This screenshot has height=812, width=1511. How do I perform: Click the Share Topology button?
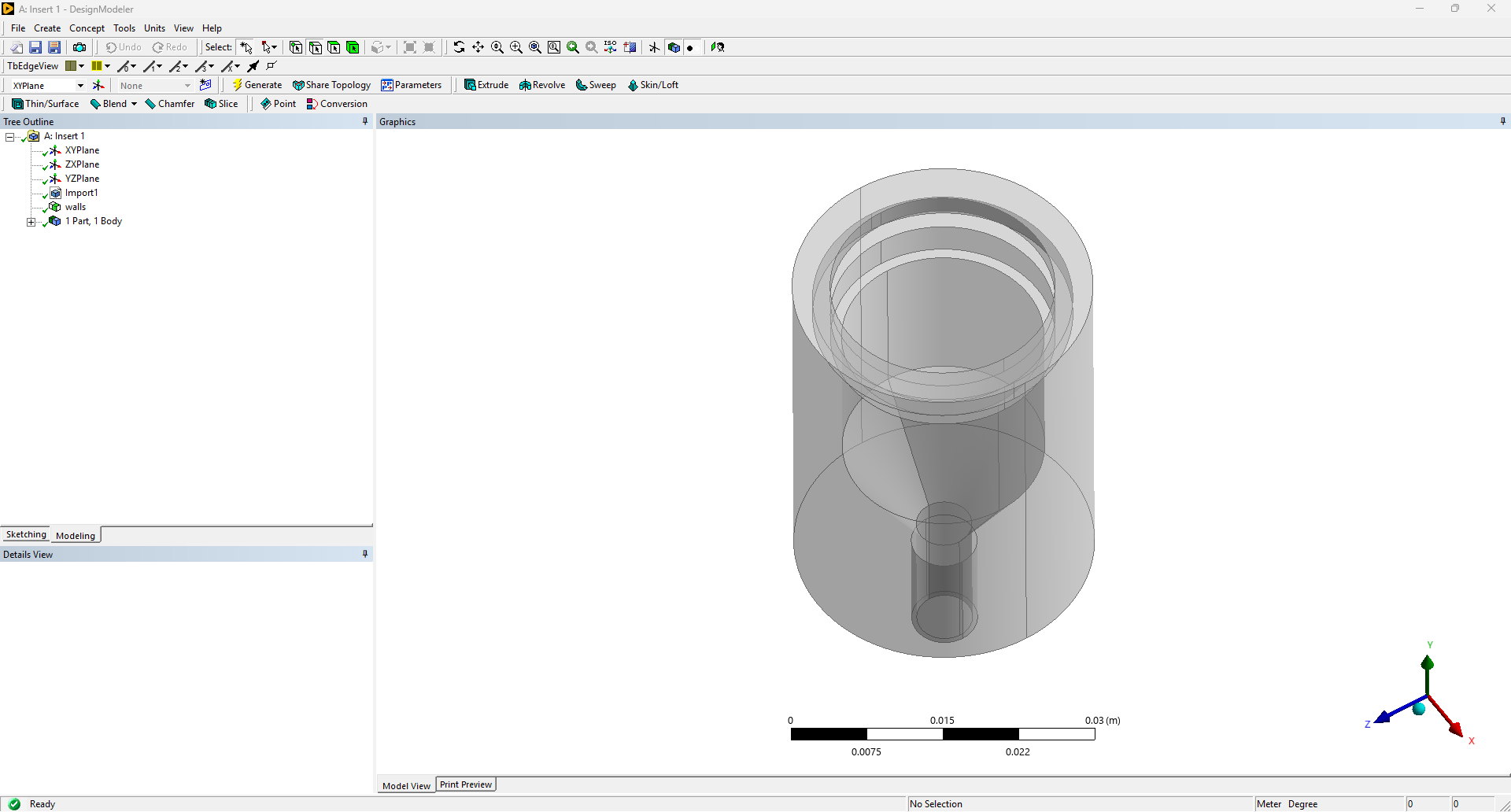(331, 85)
